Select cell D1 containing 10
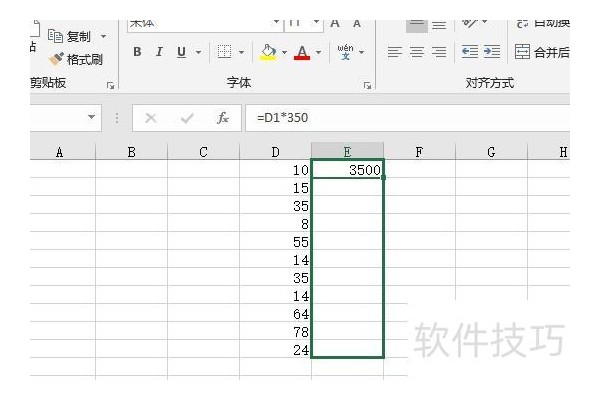Image resolution: width=600 pixels, height=400 pixels. (275, 169)
